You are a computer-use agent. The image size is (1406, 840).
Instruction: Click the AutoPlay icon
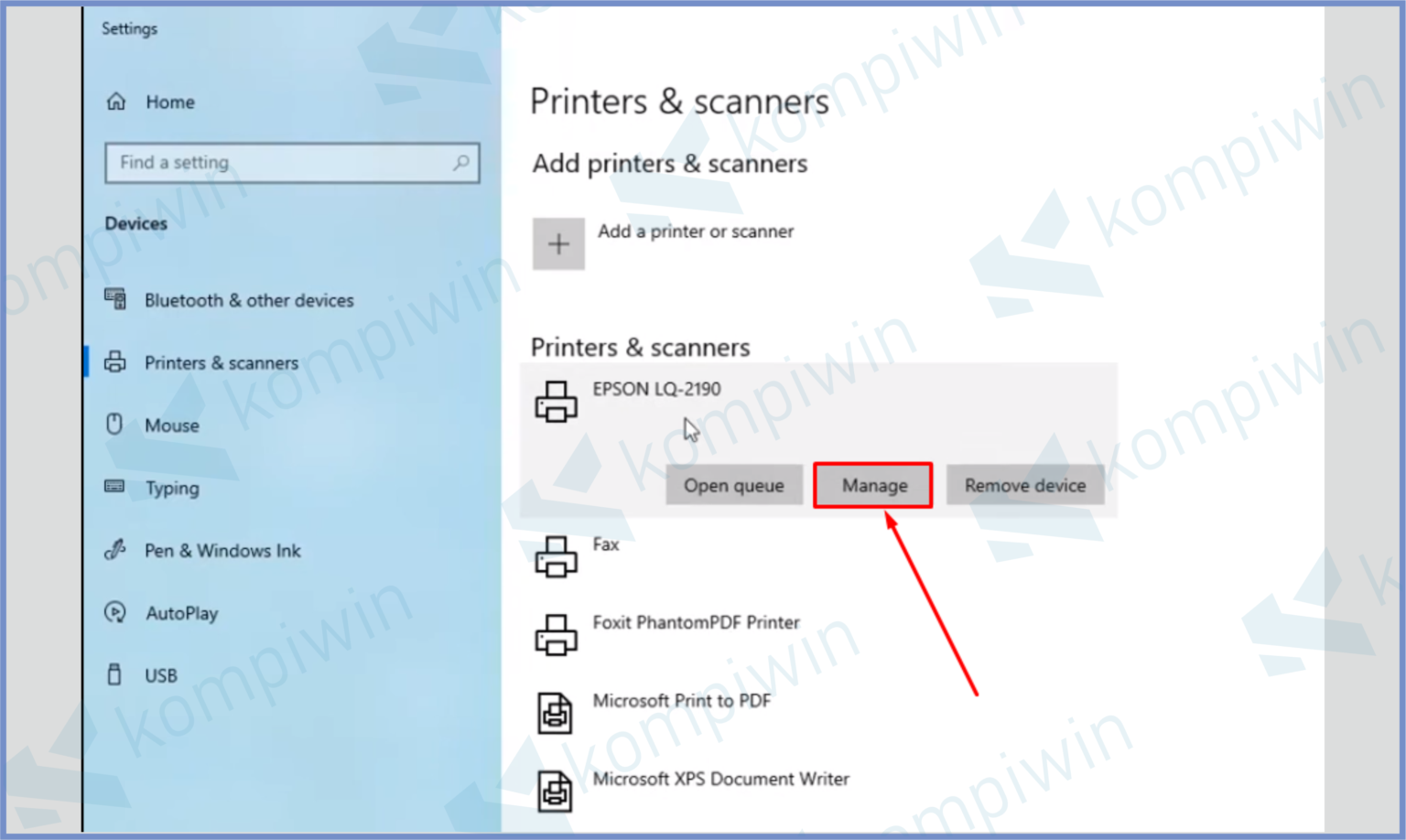point(115,613)
